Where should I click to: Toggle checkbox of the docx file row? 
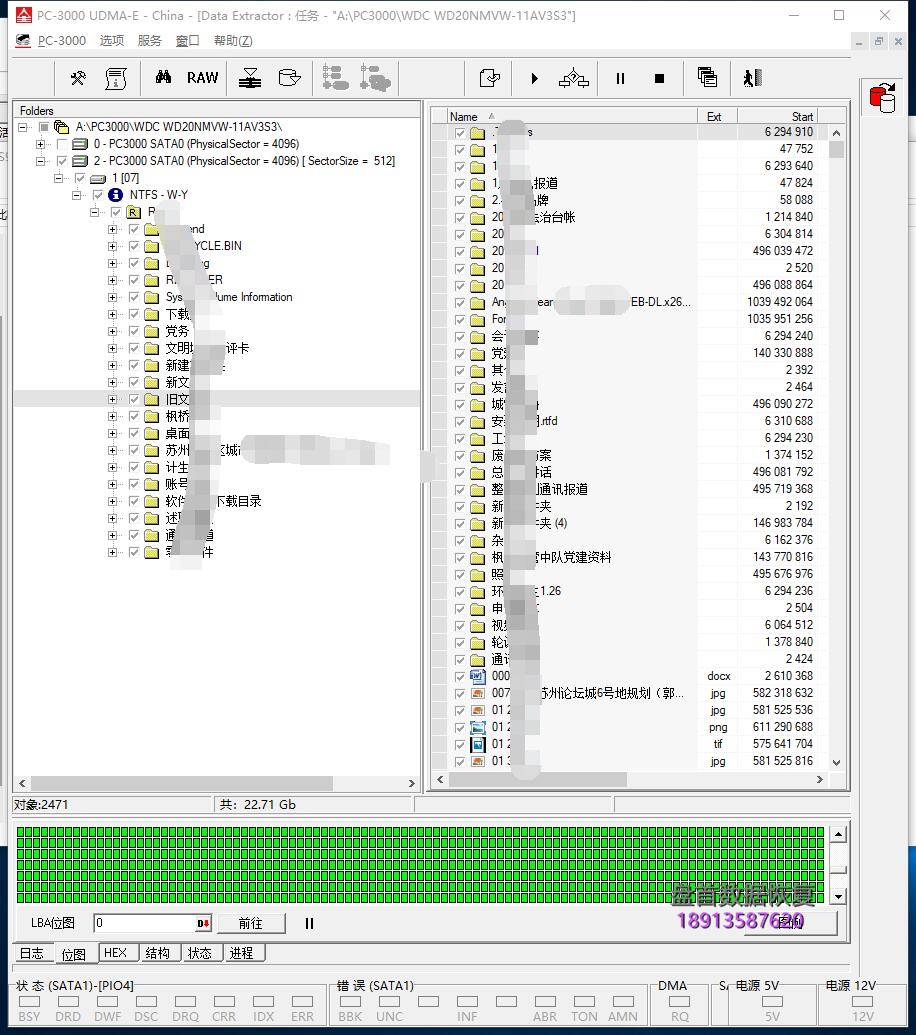[460, 677]
